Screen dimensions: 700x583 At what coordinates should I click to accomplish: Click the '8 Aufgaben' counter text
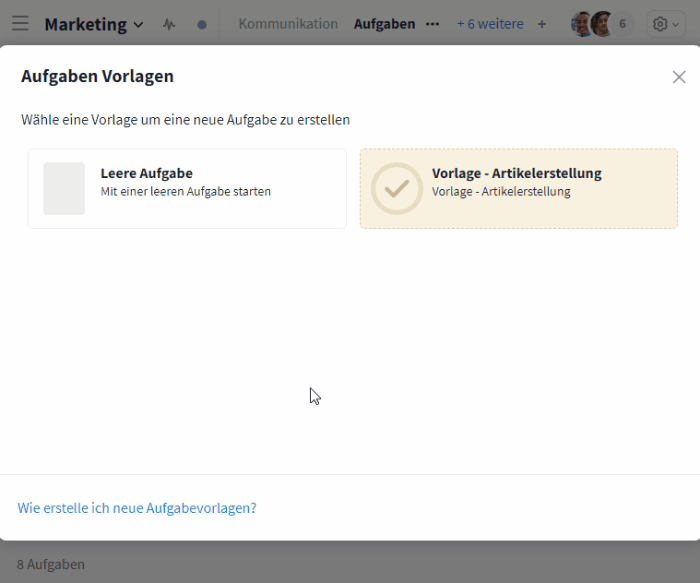(x=50, y=564)
